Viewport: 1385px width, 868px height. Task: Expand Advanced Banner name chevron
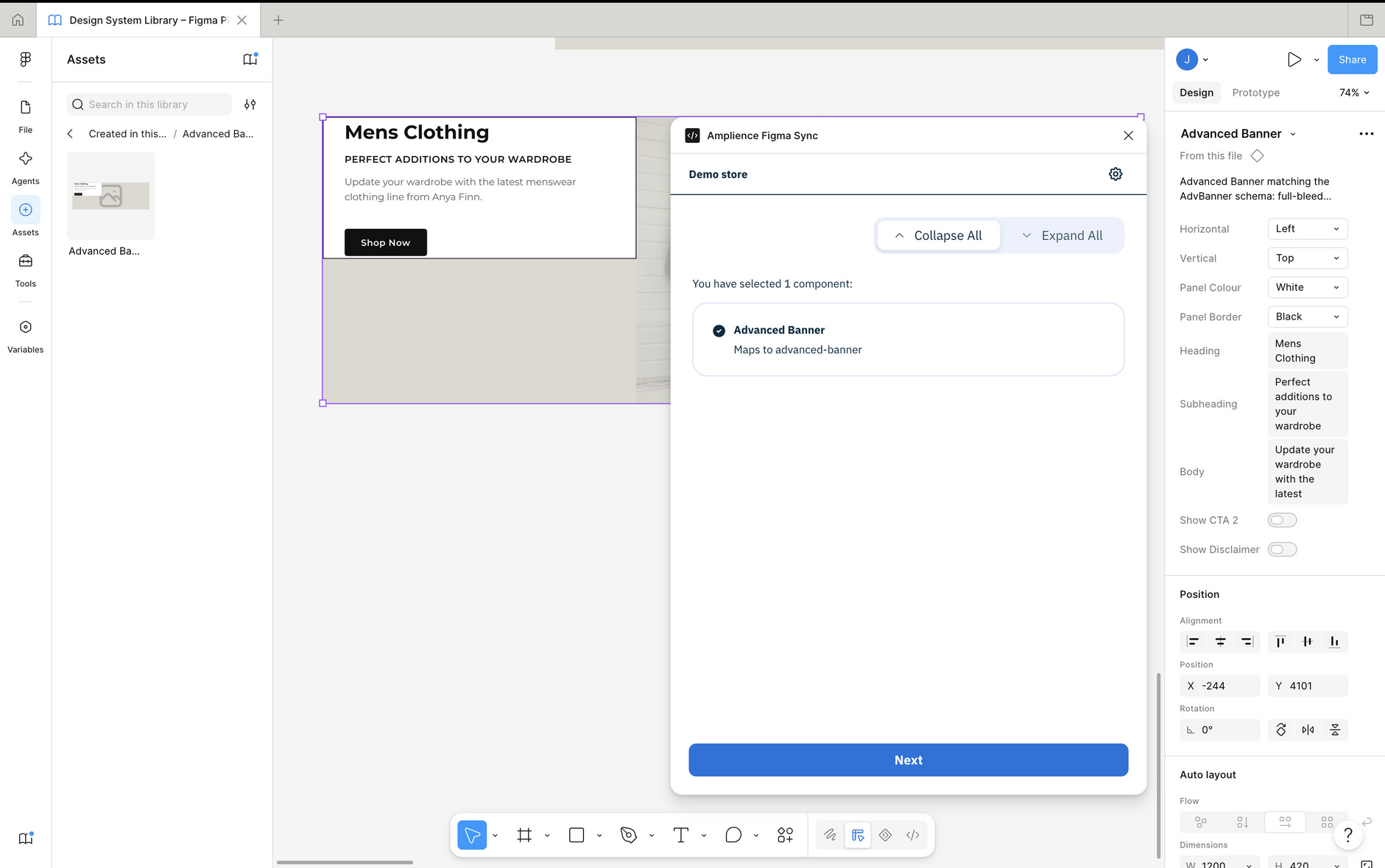click(x=1293, y=134)
